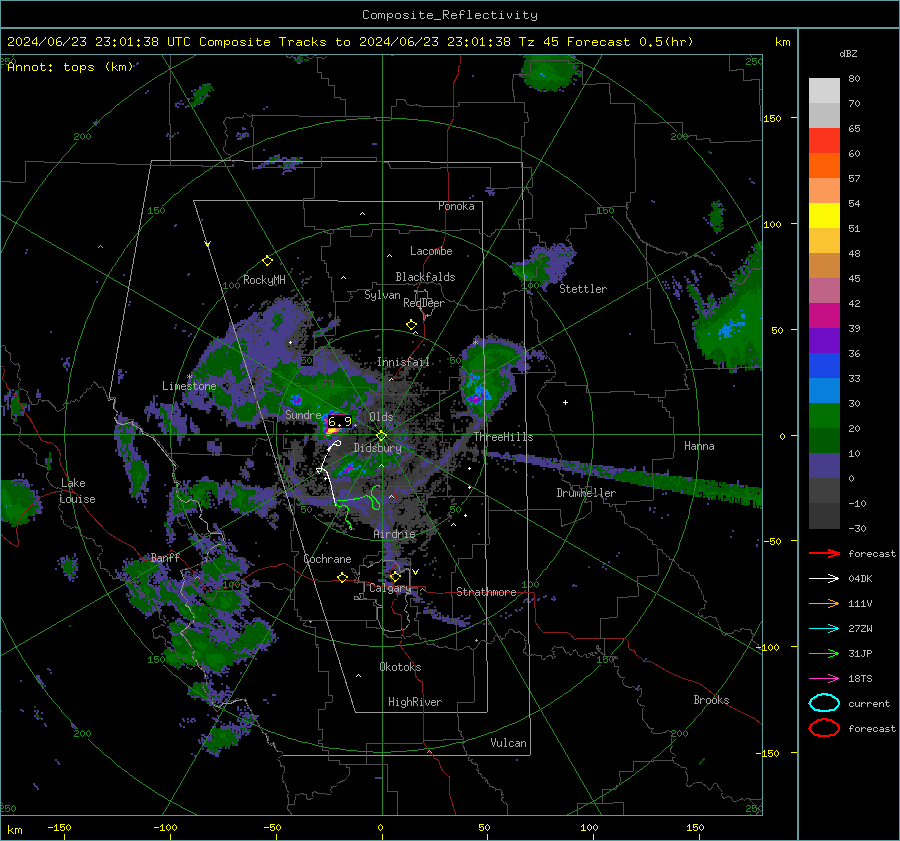Click the cyan current ellipse legend icon
This screenshot has width=900, height=841.
click(824, 703)
